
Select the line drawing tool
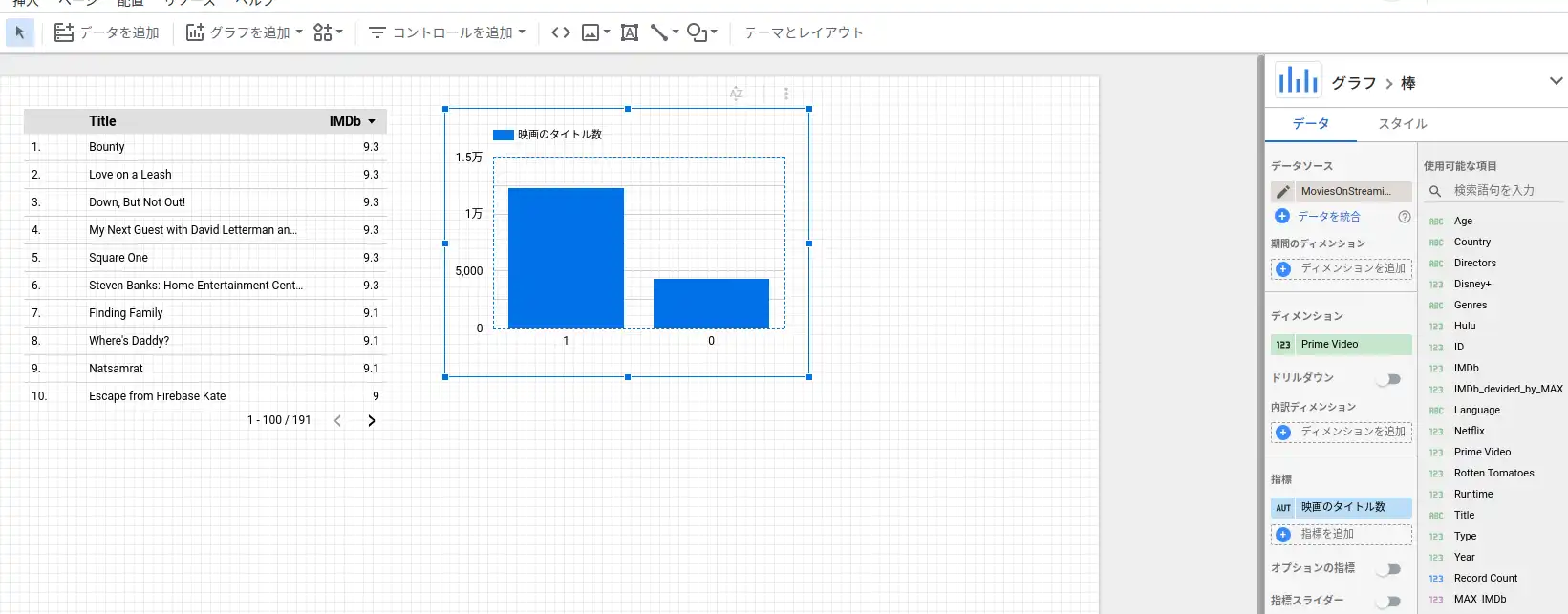(658, 32)
